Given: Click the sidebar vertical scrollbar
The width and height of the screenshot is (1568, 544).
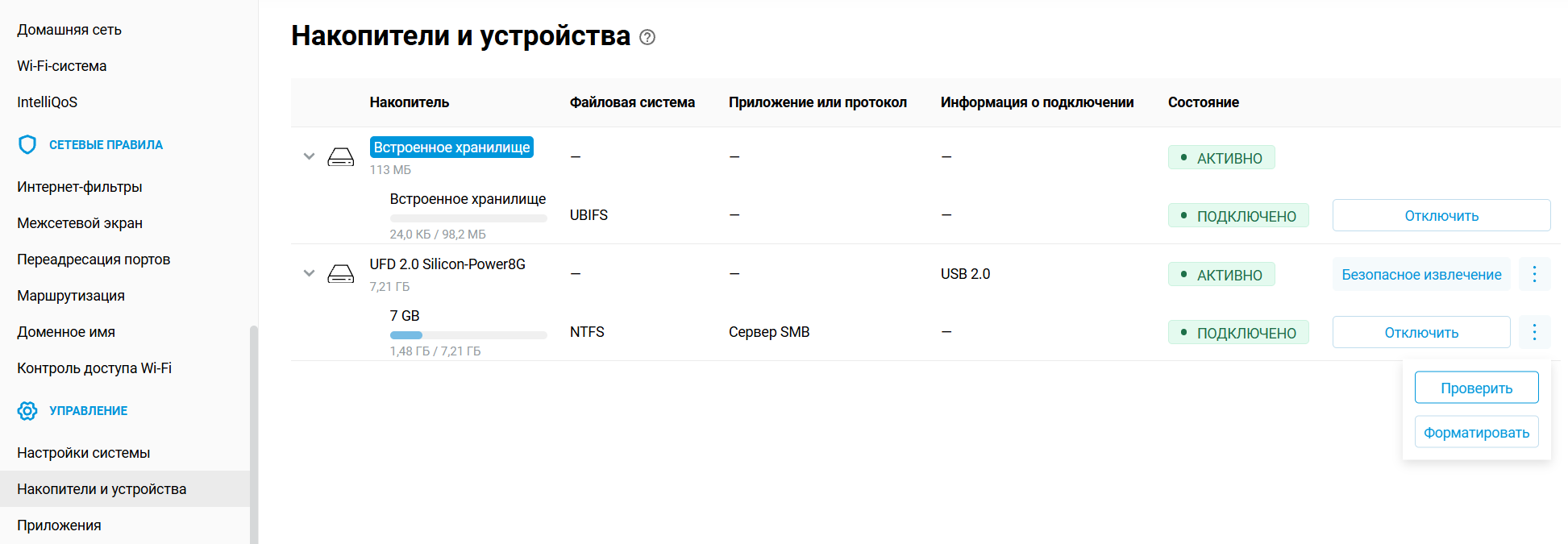Looking at the screenshot, I should point(254,435).
